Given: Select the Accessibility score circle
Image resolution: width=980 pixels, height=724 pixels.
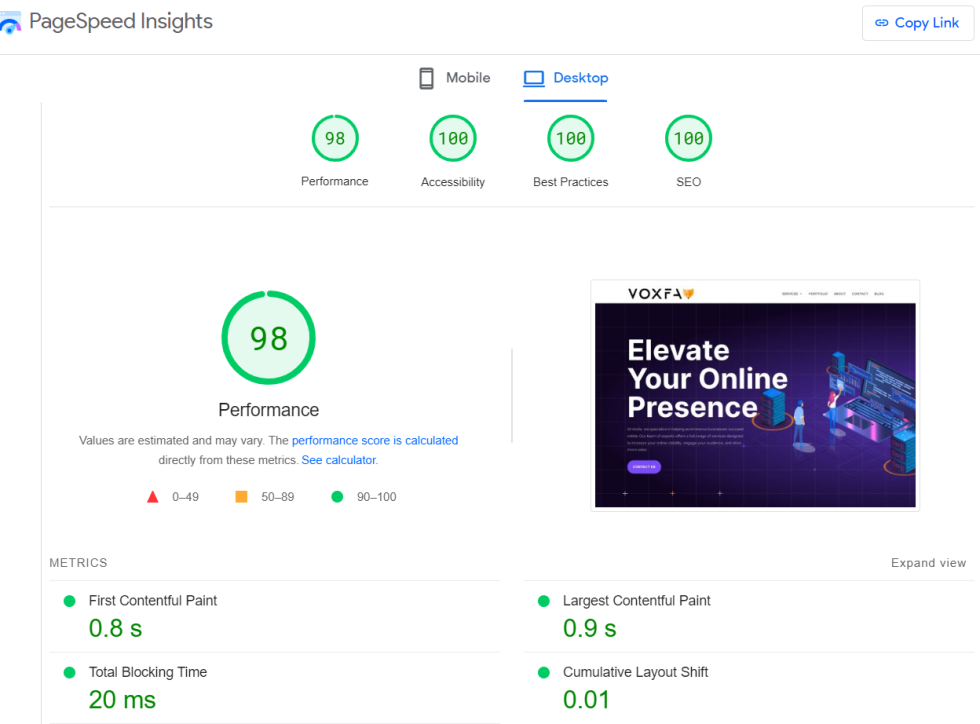Looking at the screenshot, I should pos(452,138).
